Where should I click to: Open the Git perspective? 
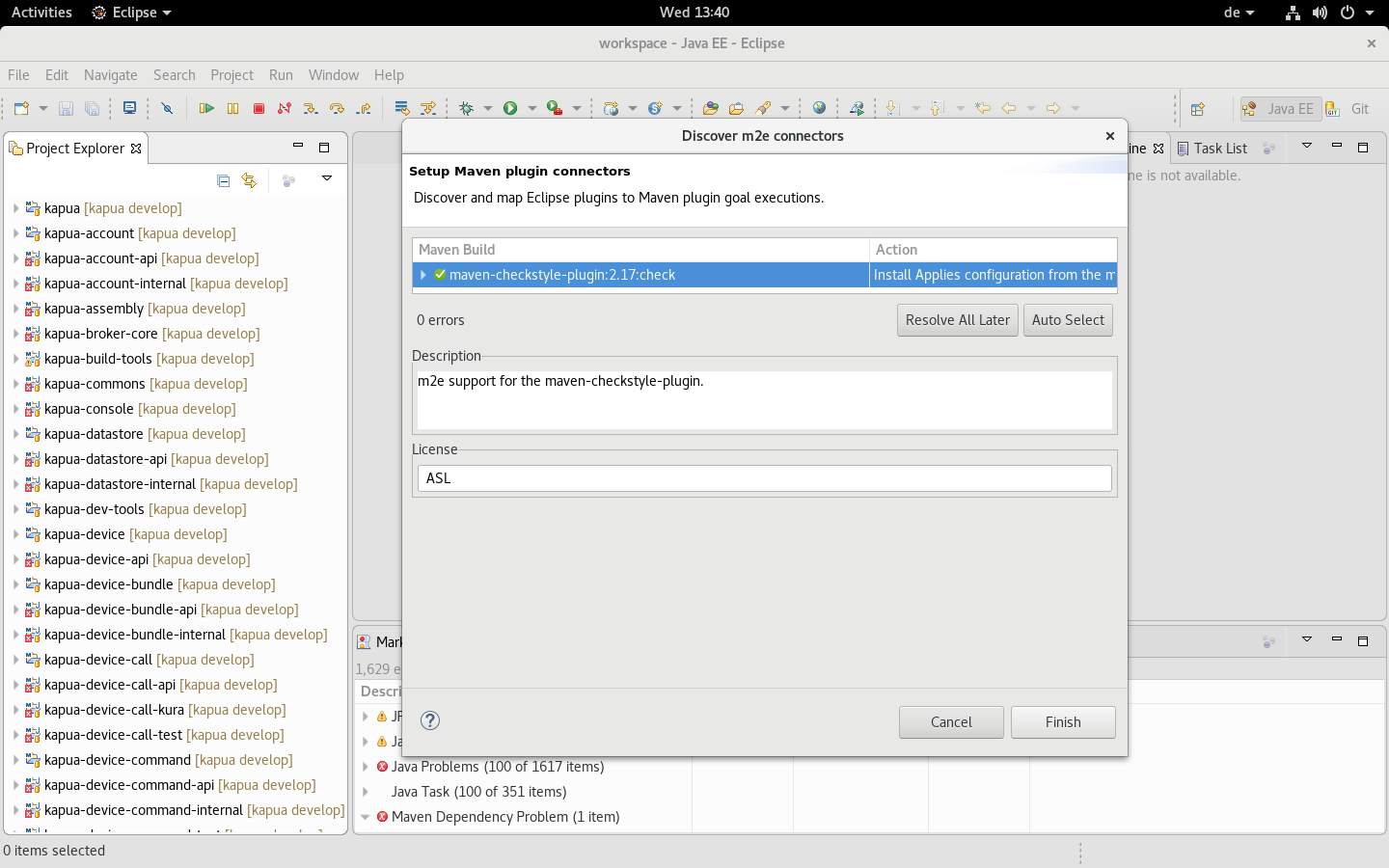(1350, 108)
